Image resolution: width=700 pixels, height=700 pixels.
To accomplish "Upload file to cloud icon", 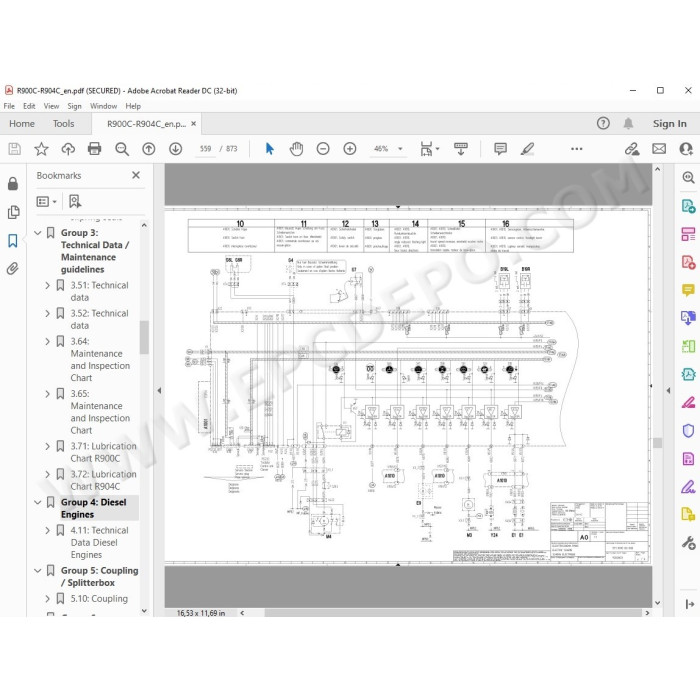I will pyautogui.click(x=68, y=149).
